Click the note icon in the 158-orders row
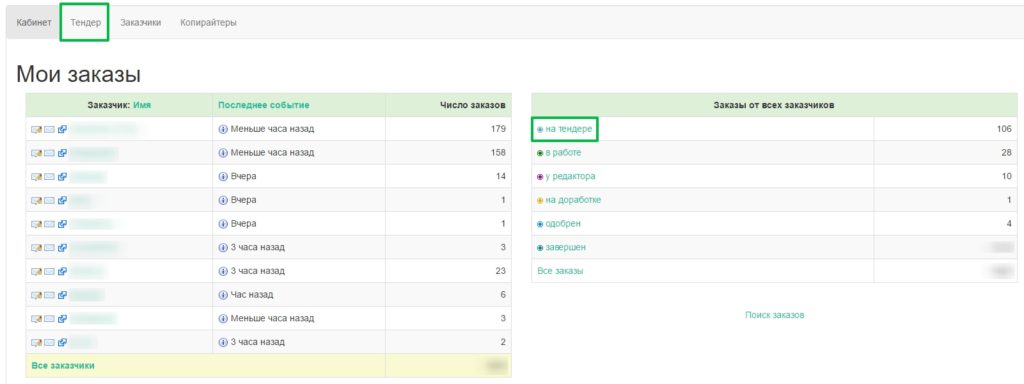The width and height of the screenshot is (1024, 384). [x=37, y=153]
